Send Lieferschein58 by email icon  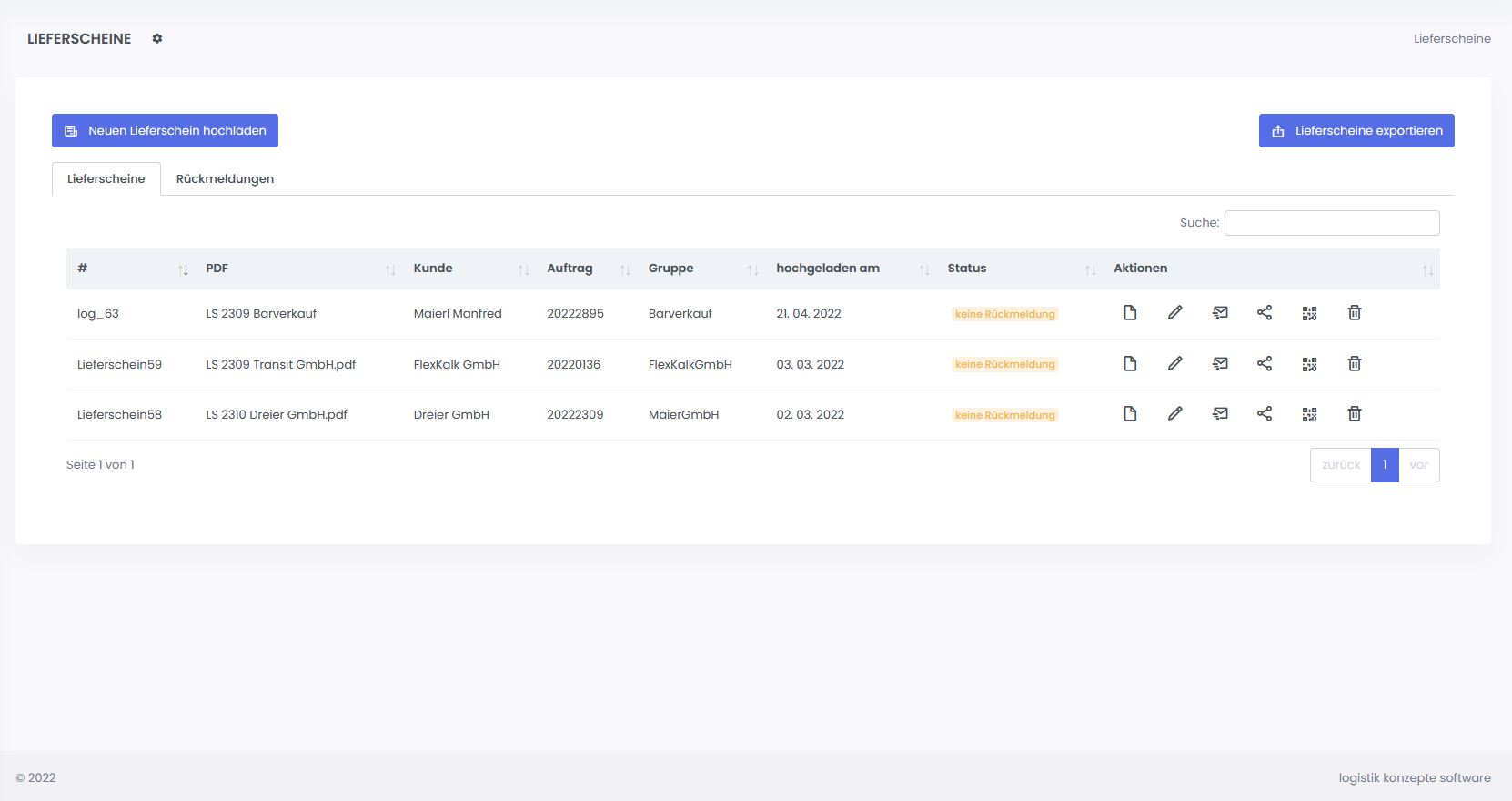click(1220, 414)
